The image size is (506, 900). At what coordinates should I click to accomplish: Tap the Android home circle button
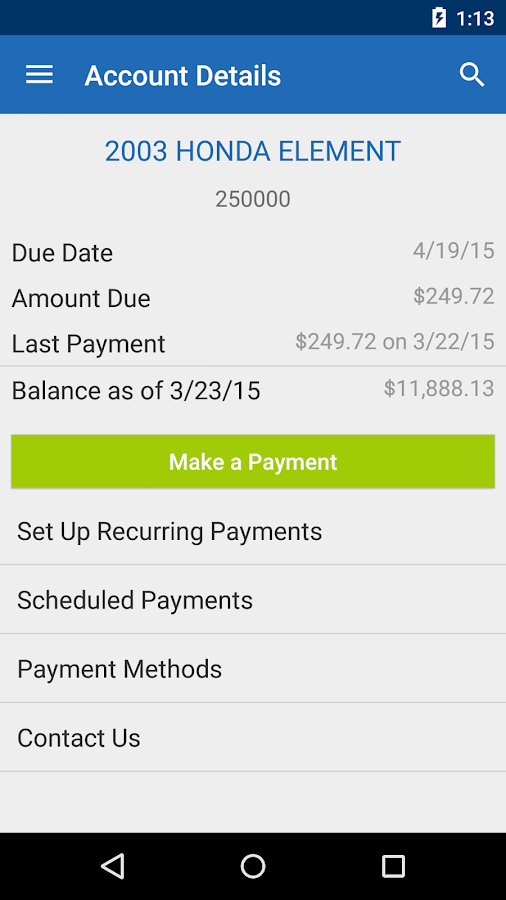pyautogui.click(x=253, y=866)
